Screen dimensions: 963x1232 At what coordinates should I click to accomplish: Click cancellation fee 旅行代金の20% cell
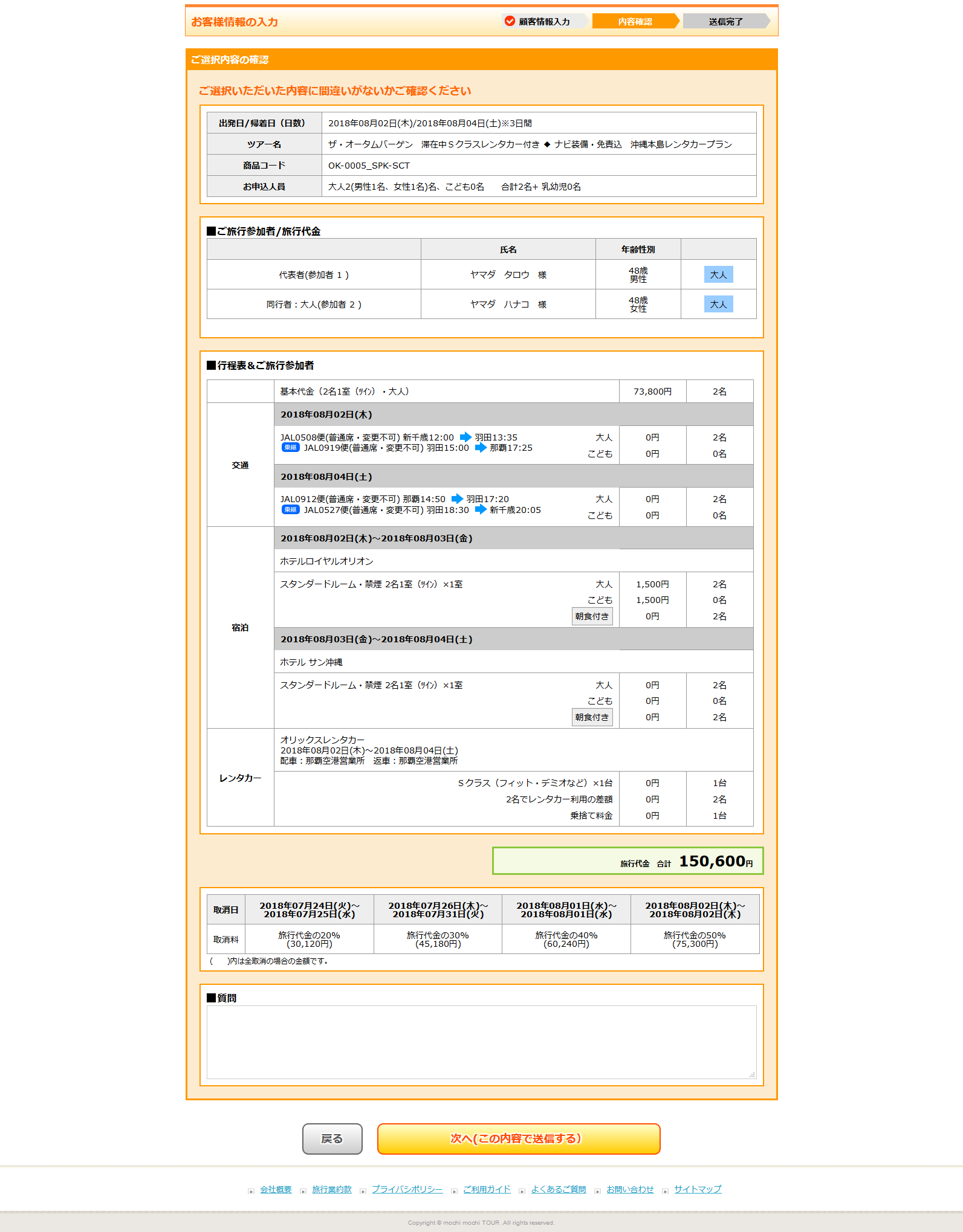309,939
